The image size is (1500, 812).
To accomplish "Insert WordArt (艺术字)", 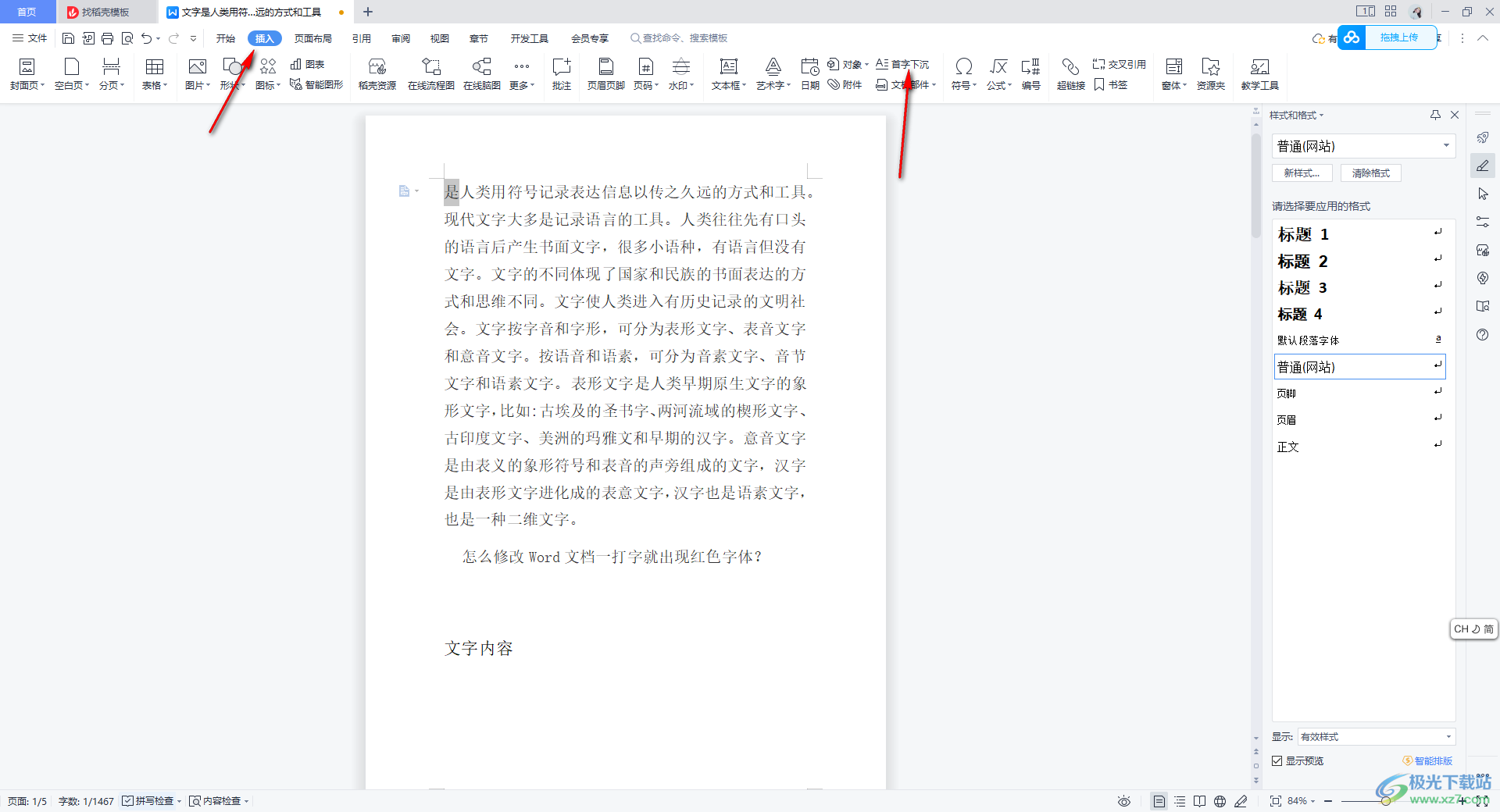I will coord(773,74).
